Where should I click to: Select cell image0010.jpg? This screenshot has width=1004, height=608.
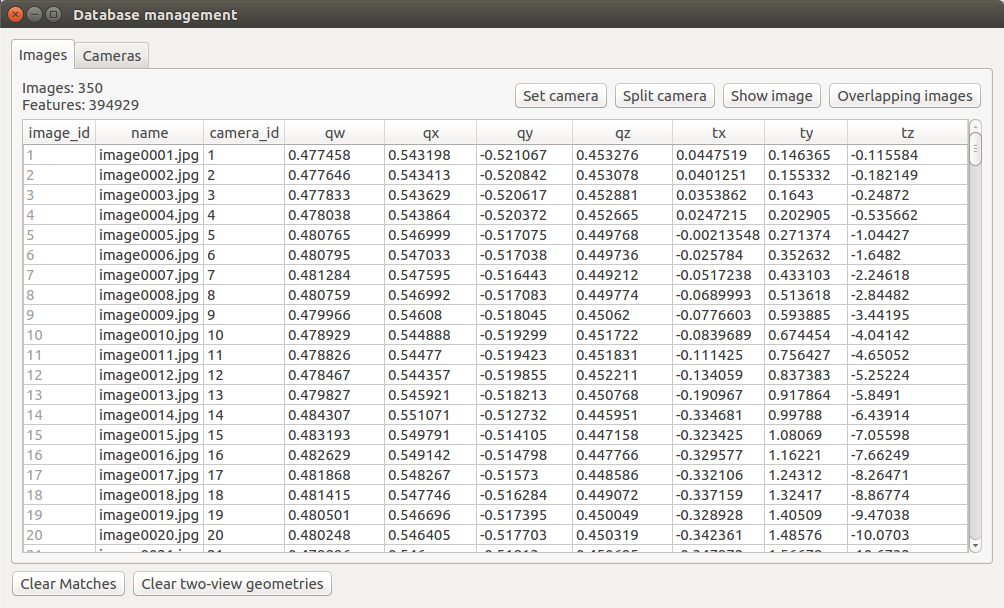click(x=149, y=335)
